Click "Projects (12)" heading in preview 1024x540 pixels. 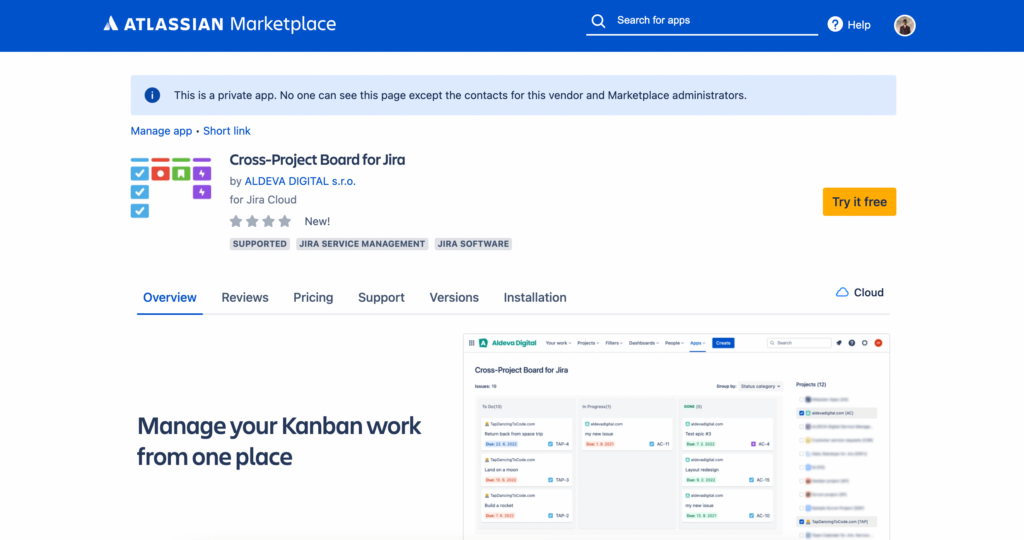(811, 385)
